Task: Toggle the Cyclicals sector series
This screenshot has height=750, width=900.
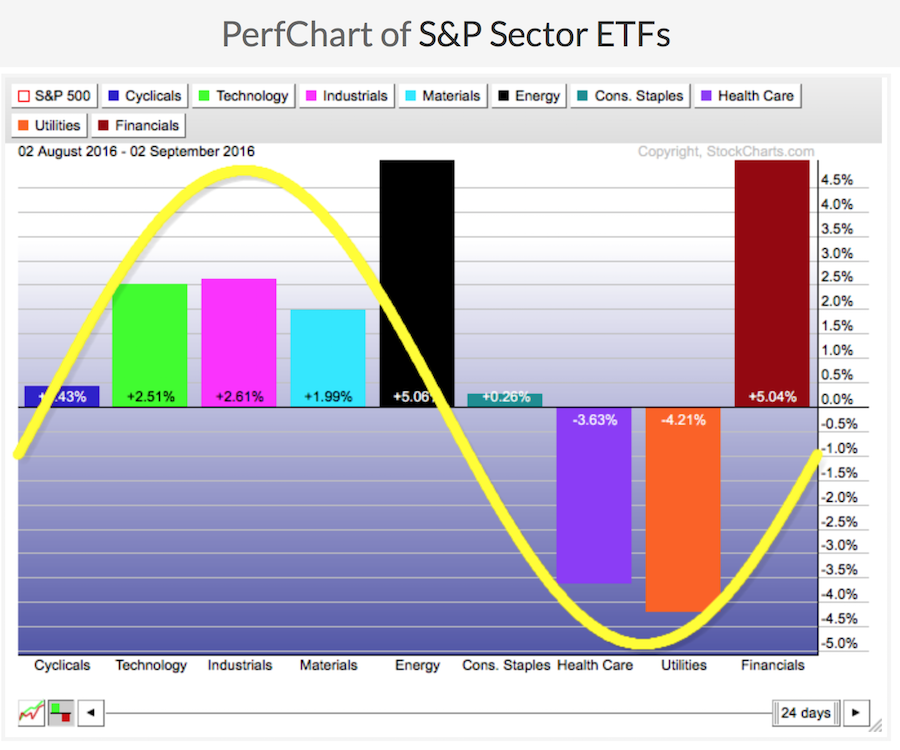Action: pyautogui.click(x=145, y=96)
